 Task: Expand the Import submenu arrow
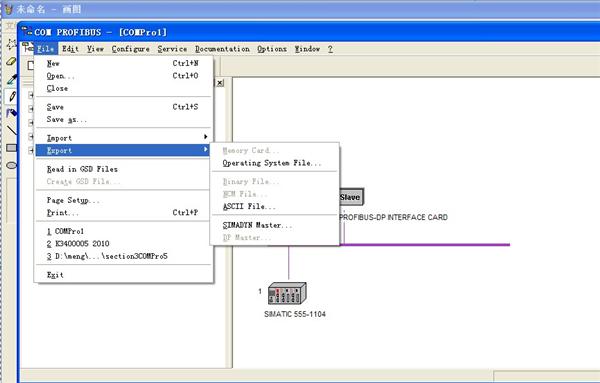[205, 137]
